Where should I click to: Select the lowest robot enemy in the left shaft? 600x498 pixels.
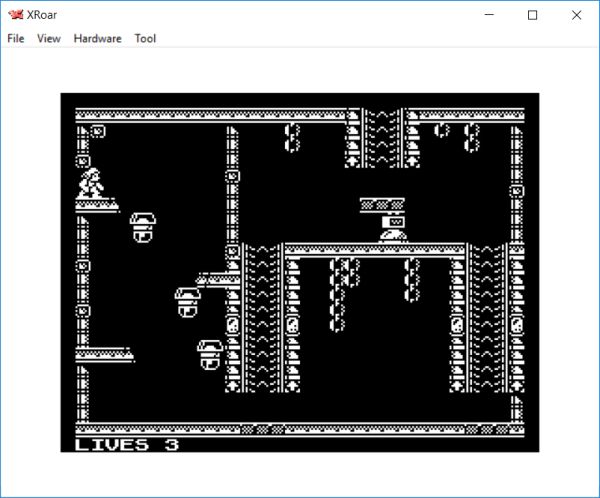(209, 354)
